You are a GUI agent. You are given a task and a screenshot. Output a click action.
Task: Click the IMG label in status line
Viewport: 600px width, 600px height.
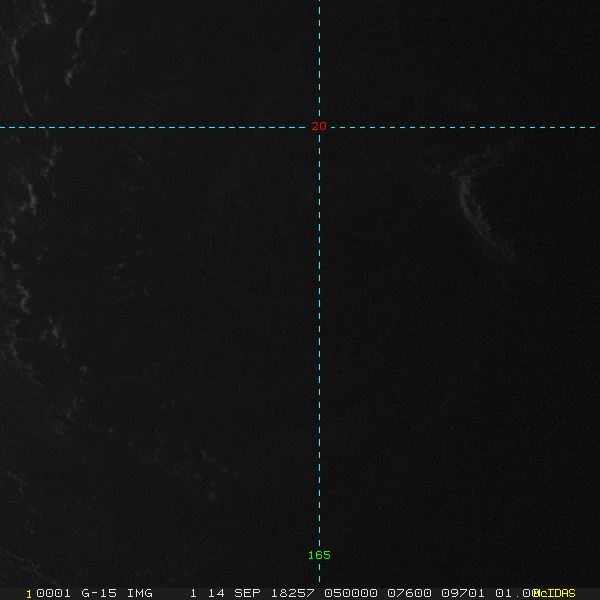tap(139, 593)
